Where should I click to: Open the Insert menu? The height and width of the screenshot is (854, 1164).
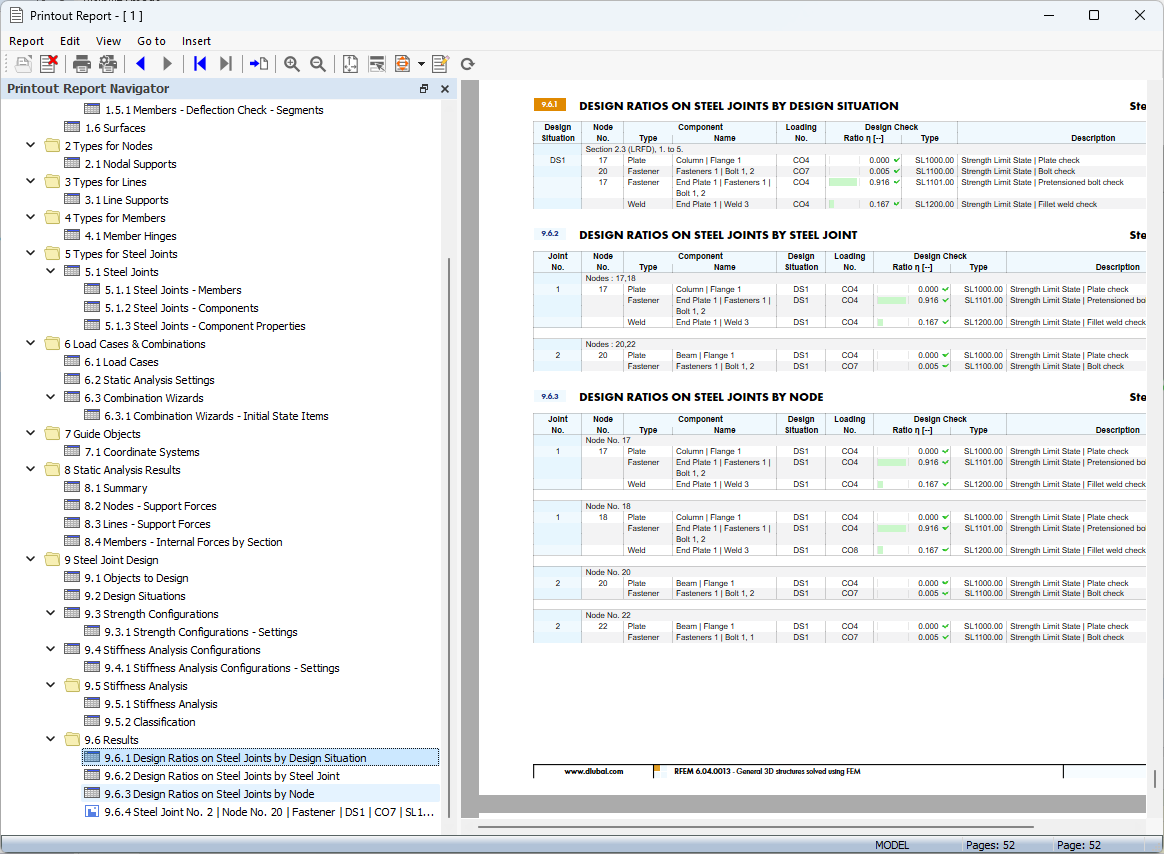click(x=196, y=41)
